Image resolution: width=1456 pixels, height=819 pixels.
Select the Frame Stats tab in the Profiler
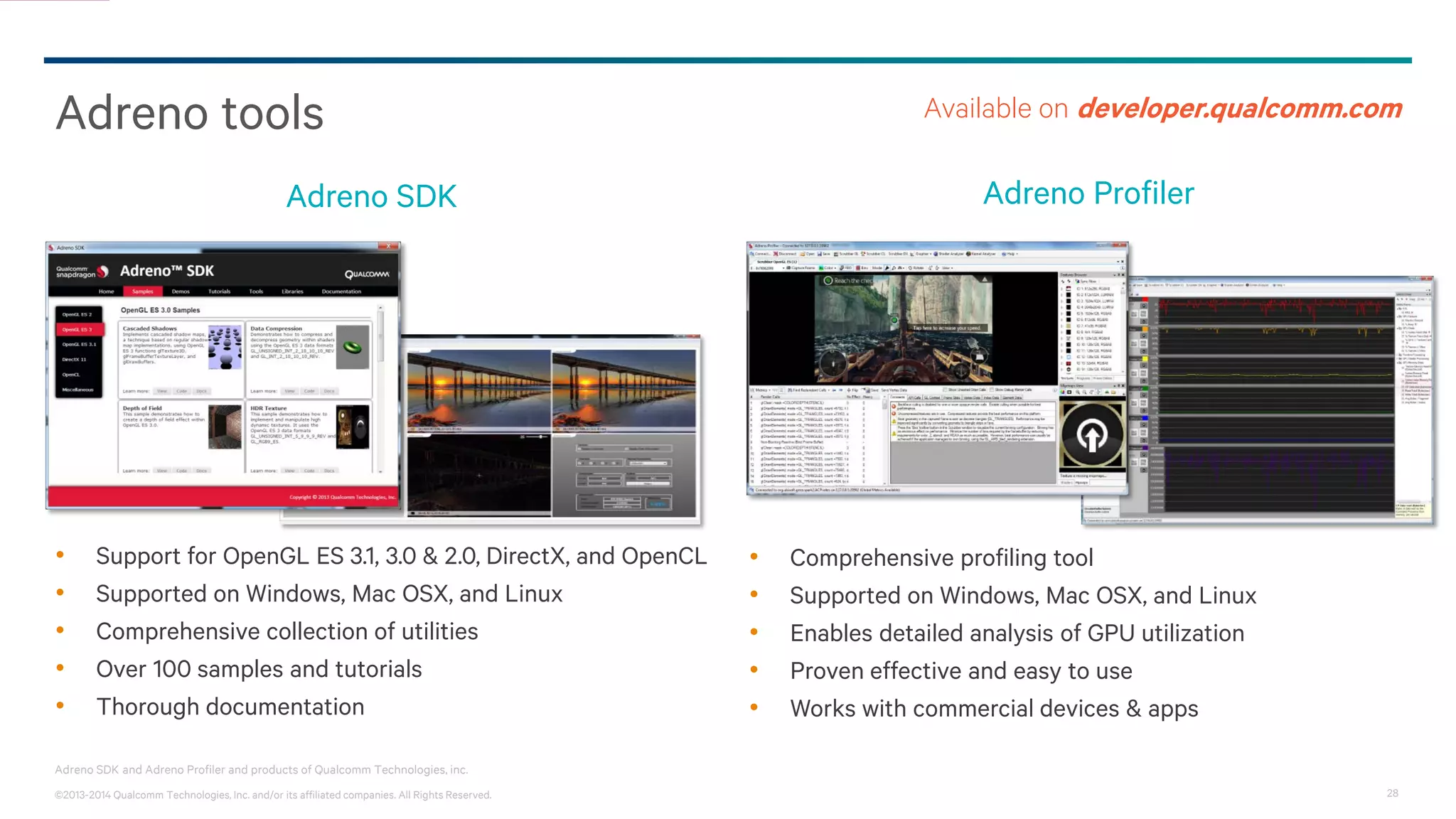[952, 397]
